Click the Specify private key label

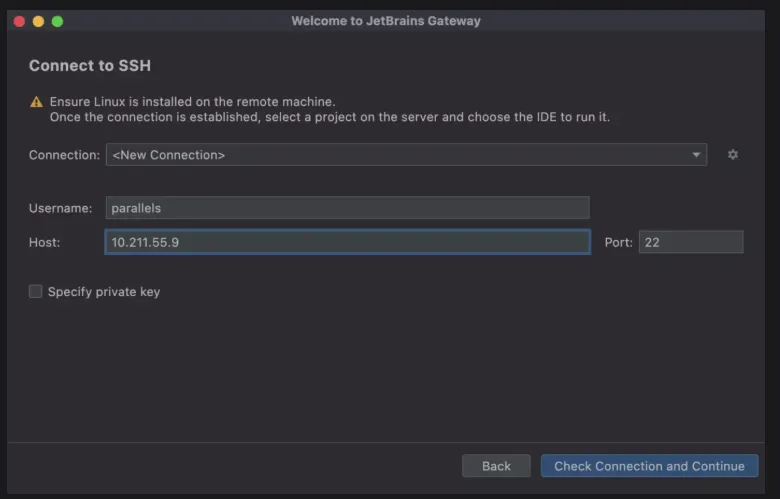[x=104, y=292]
